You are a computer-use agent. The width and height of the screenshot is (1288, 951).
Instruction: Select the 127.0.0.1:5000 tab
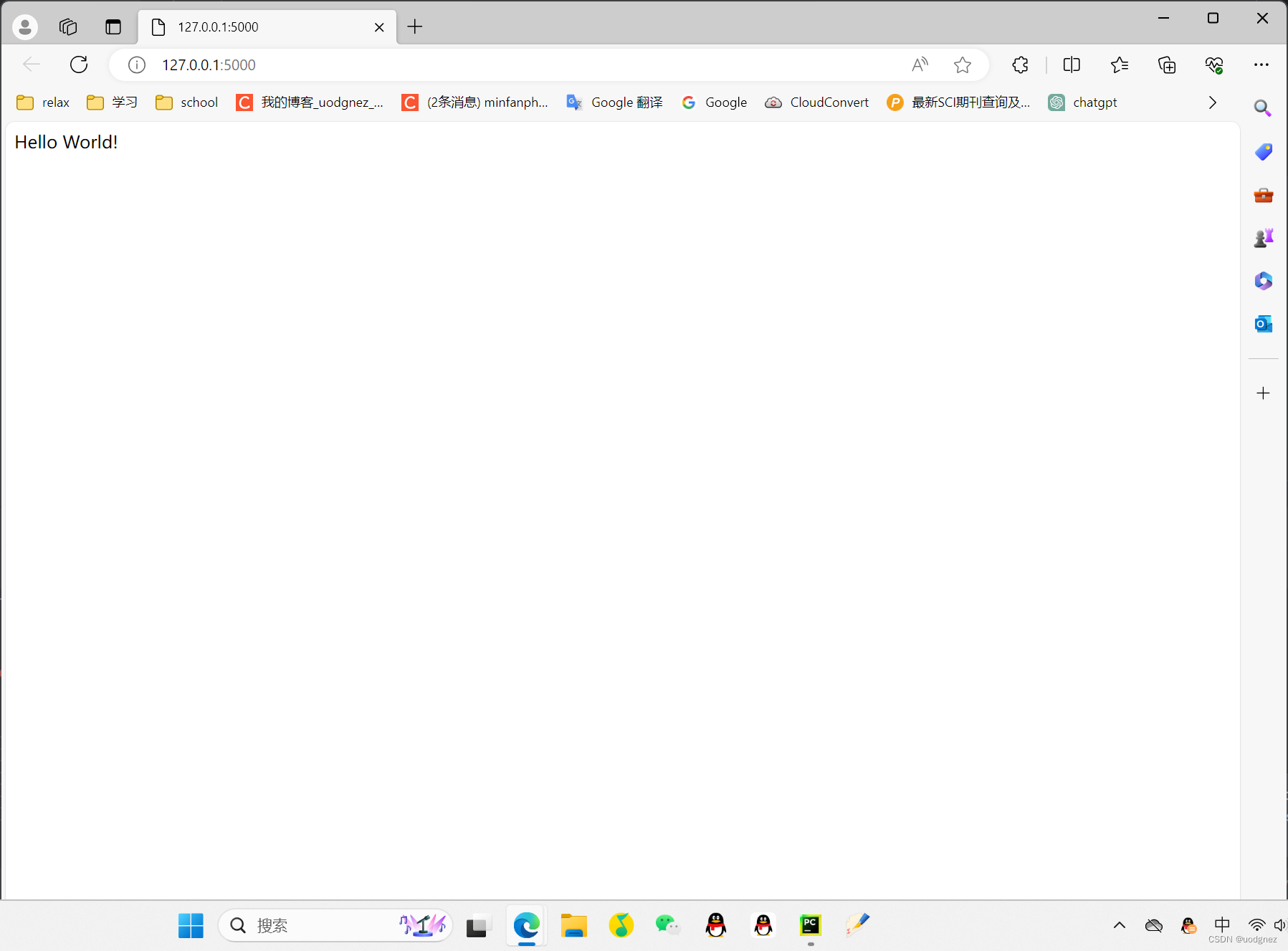coord(267,27)
